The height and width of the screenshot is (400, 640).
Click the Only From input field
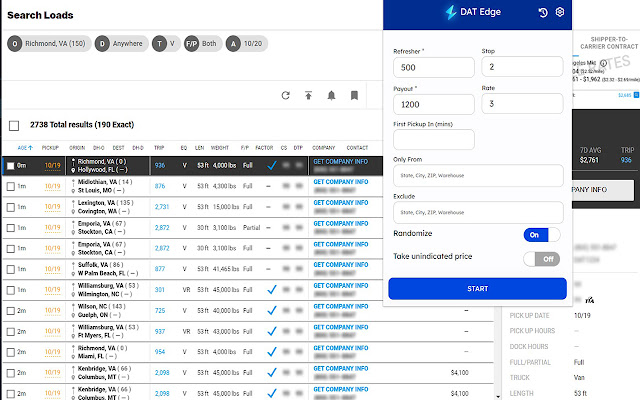[x=478, y=176]
